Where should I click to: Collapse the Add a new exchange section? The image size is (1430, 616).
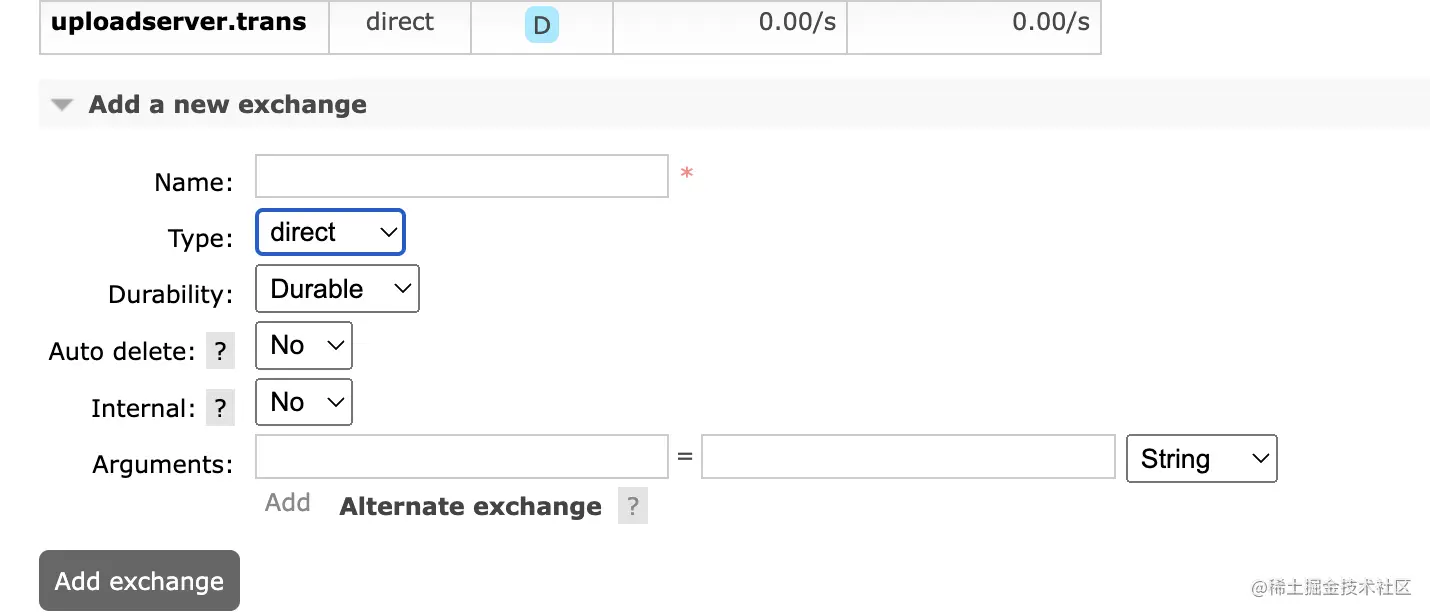[x=63, y=105]
